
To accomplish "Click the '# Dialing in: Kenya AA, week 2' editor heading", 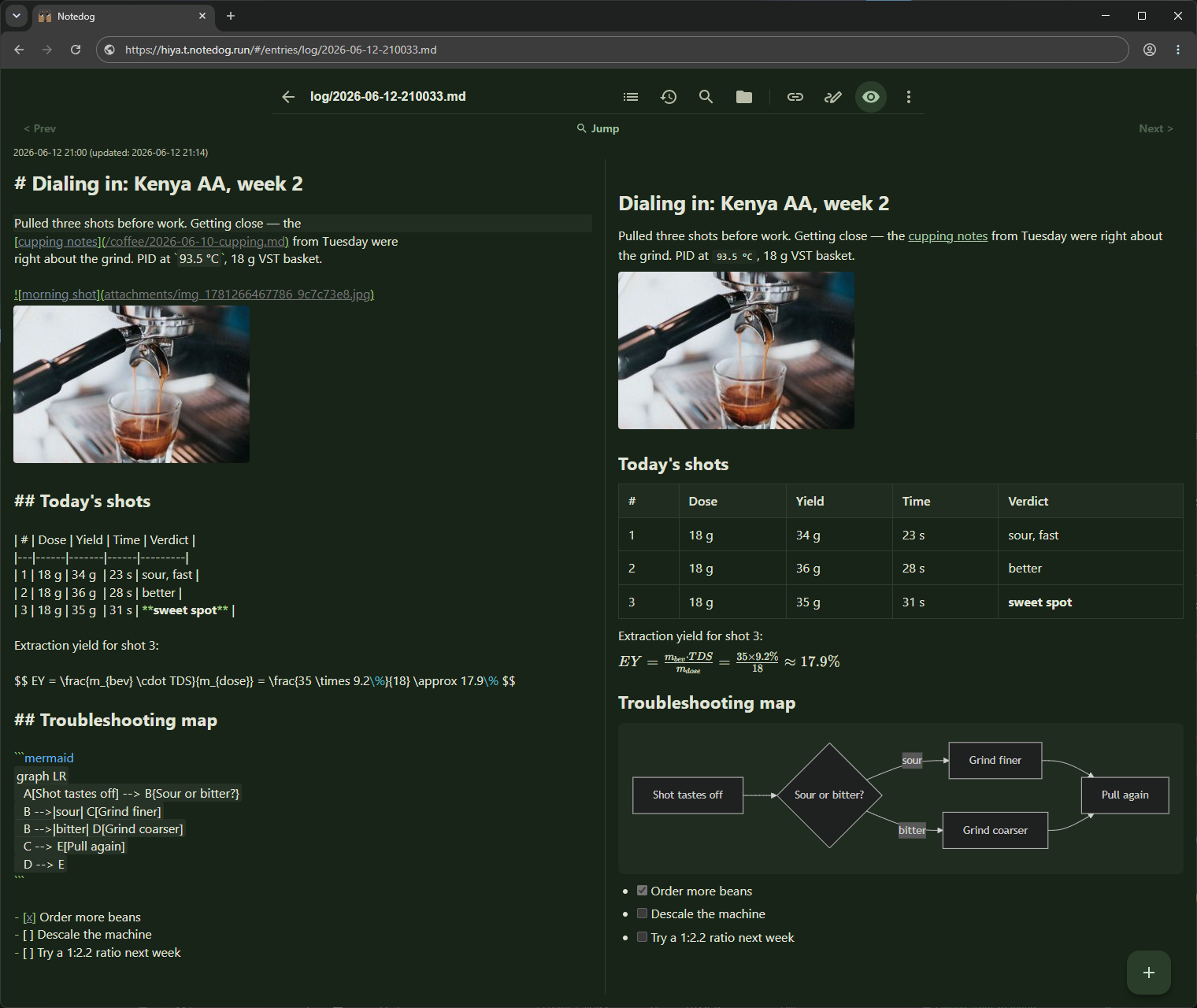I will [158, 184].
